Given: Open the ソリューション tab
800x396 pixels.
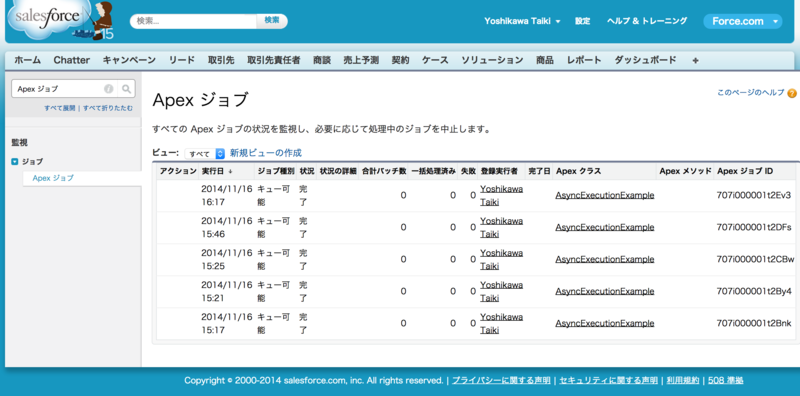Looking at the screenshot, I should (x=492, y=60).
